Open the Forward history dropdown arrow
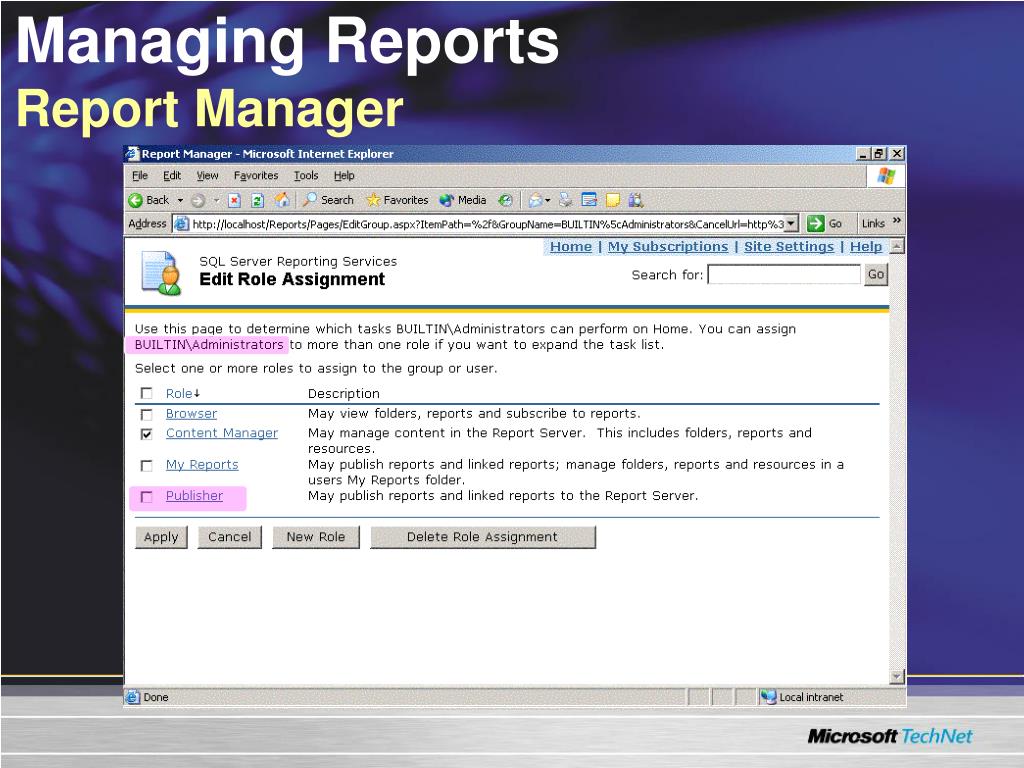This screenshot has width=1024, height=768. click(x=216, y=200)
